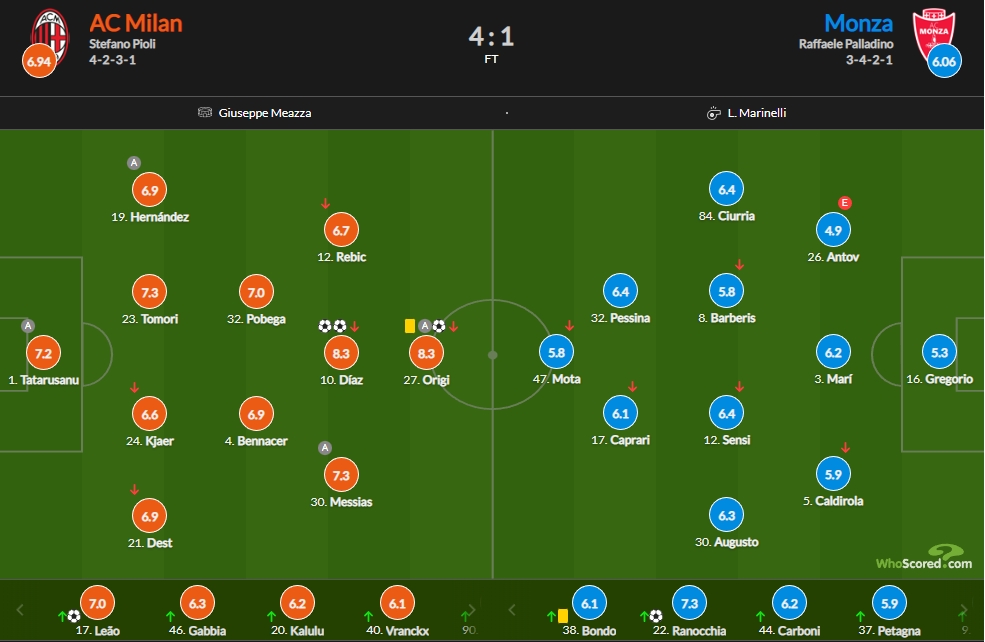
Task: Click the referee whistle icon
Action: pos(713,113)
